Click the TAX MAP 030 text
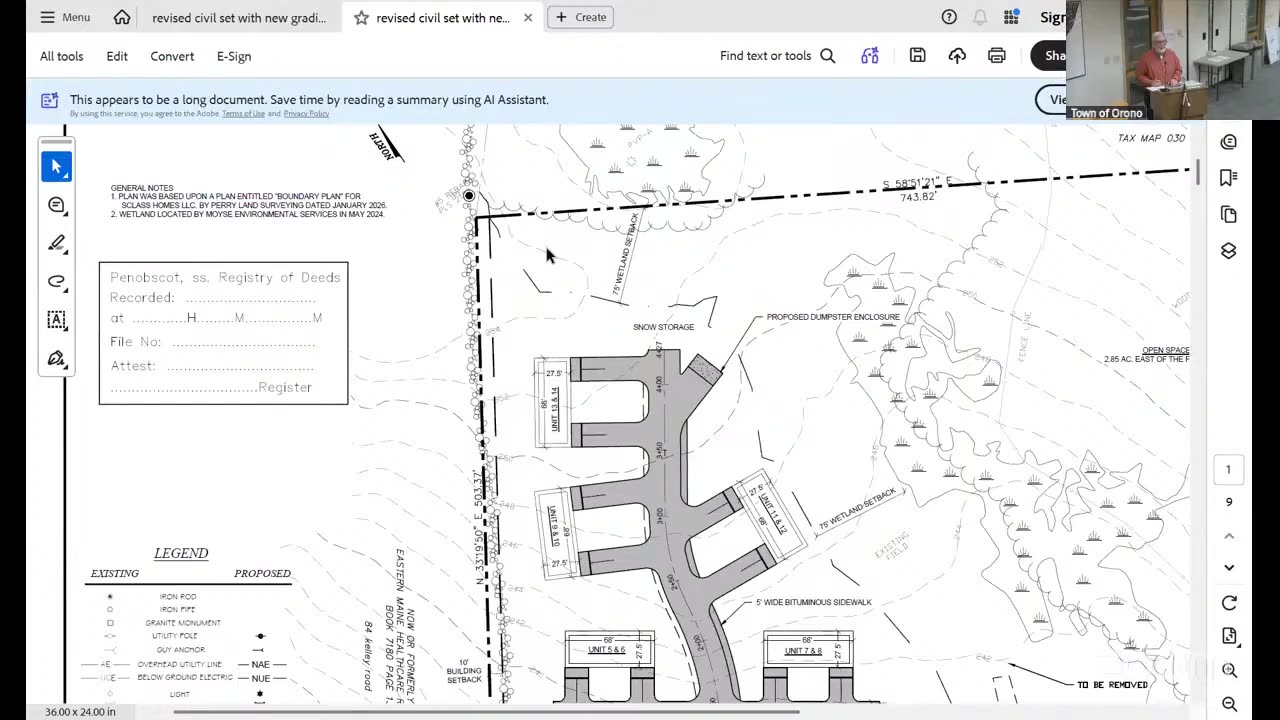This screenshot has width=1280, height=720. click(x=1151, y=138)
